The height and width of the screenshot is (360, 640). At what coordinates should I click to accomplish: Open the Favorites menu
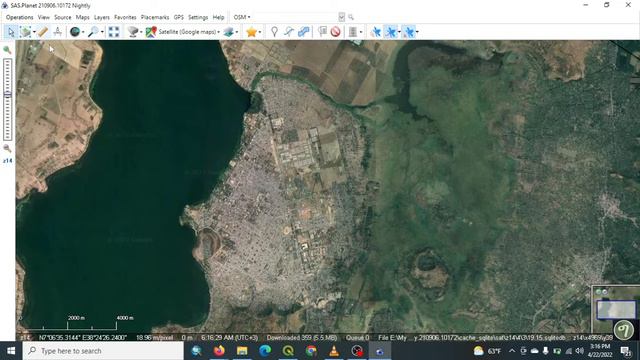click(125, 17)
